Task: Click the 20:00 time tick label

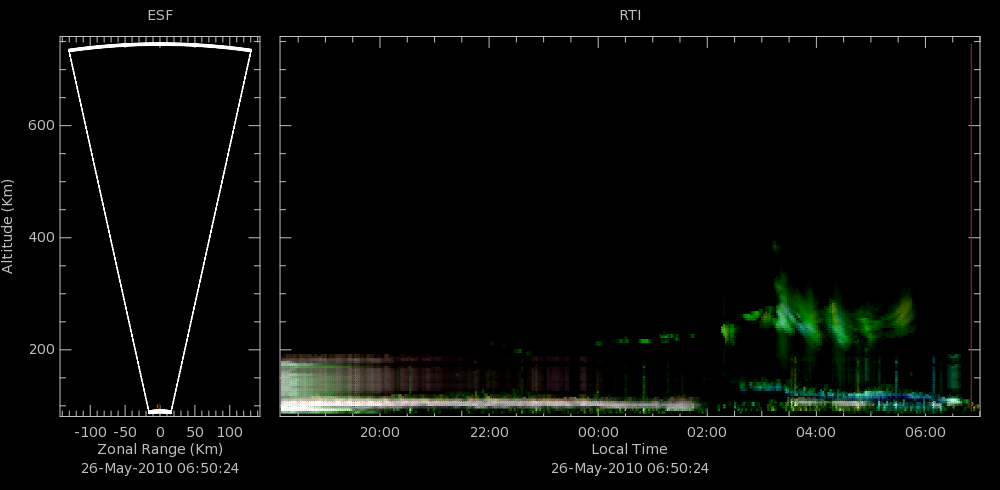Action: point(379,433)
